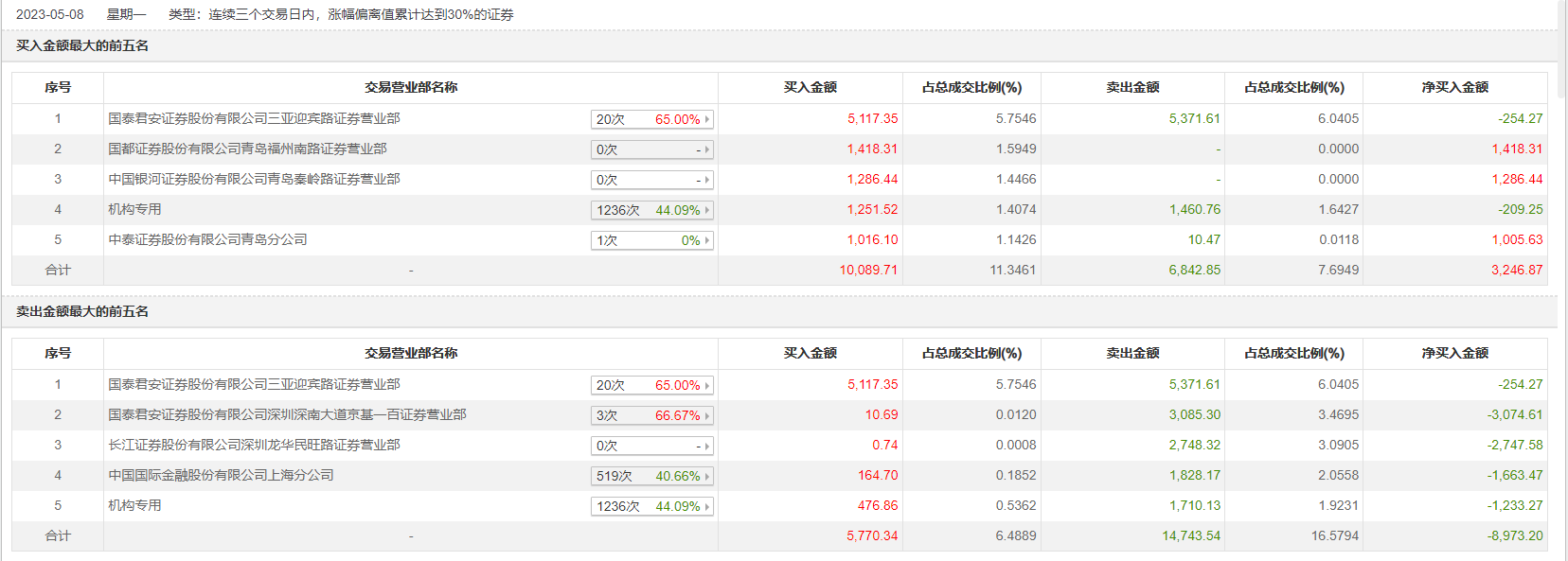
Task: Click the 卖出金额最大的前五名 section header
Action: coord(82,311)
